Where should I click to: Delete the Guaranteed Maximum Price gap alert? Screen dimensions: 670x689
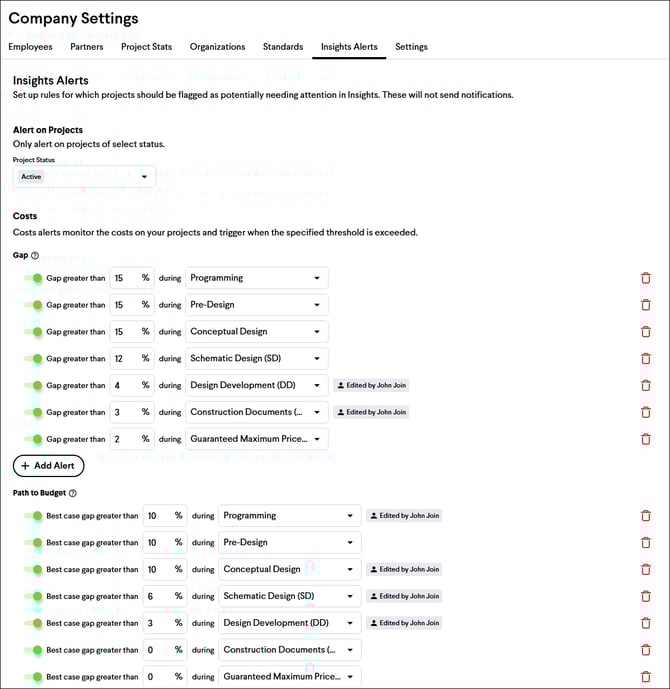645,439
